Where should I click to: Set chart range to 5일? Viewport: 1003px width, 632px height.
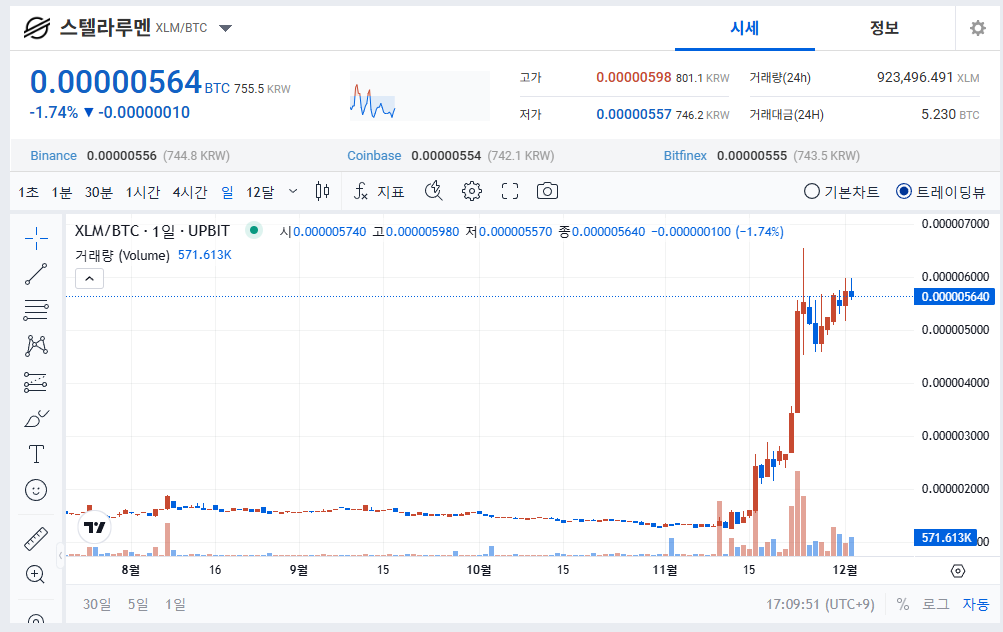click(x=138, y=604)
